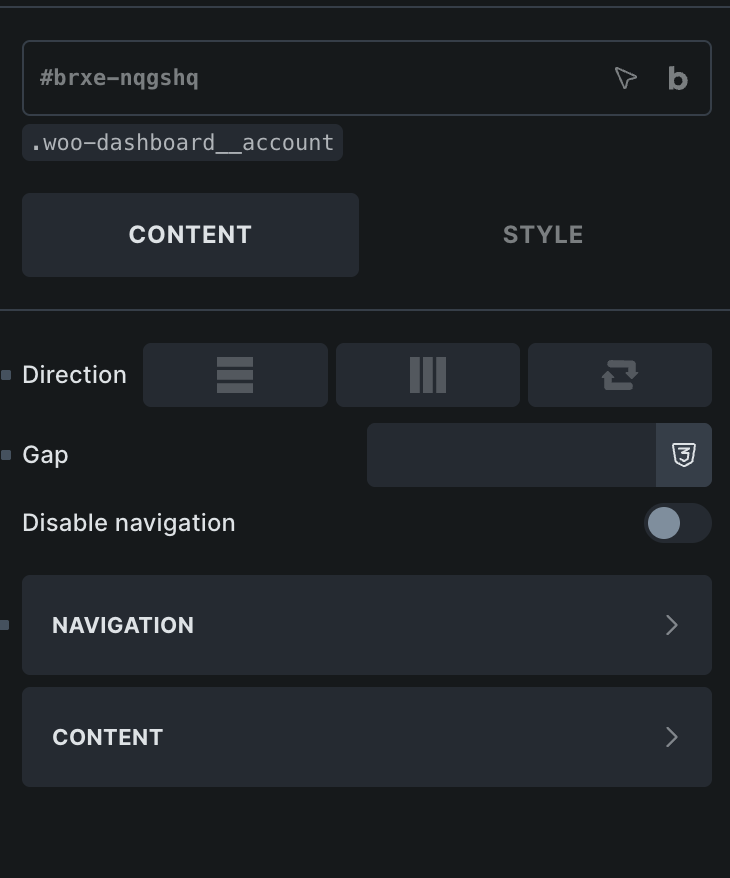The height and width of the screenshot is (878, 730).
Task: Click the chevron arrow on NAVIGATION row
Action: coord(672,625)
